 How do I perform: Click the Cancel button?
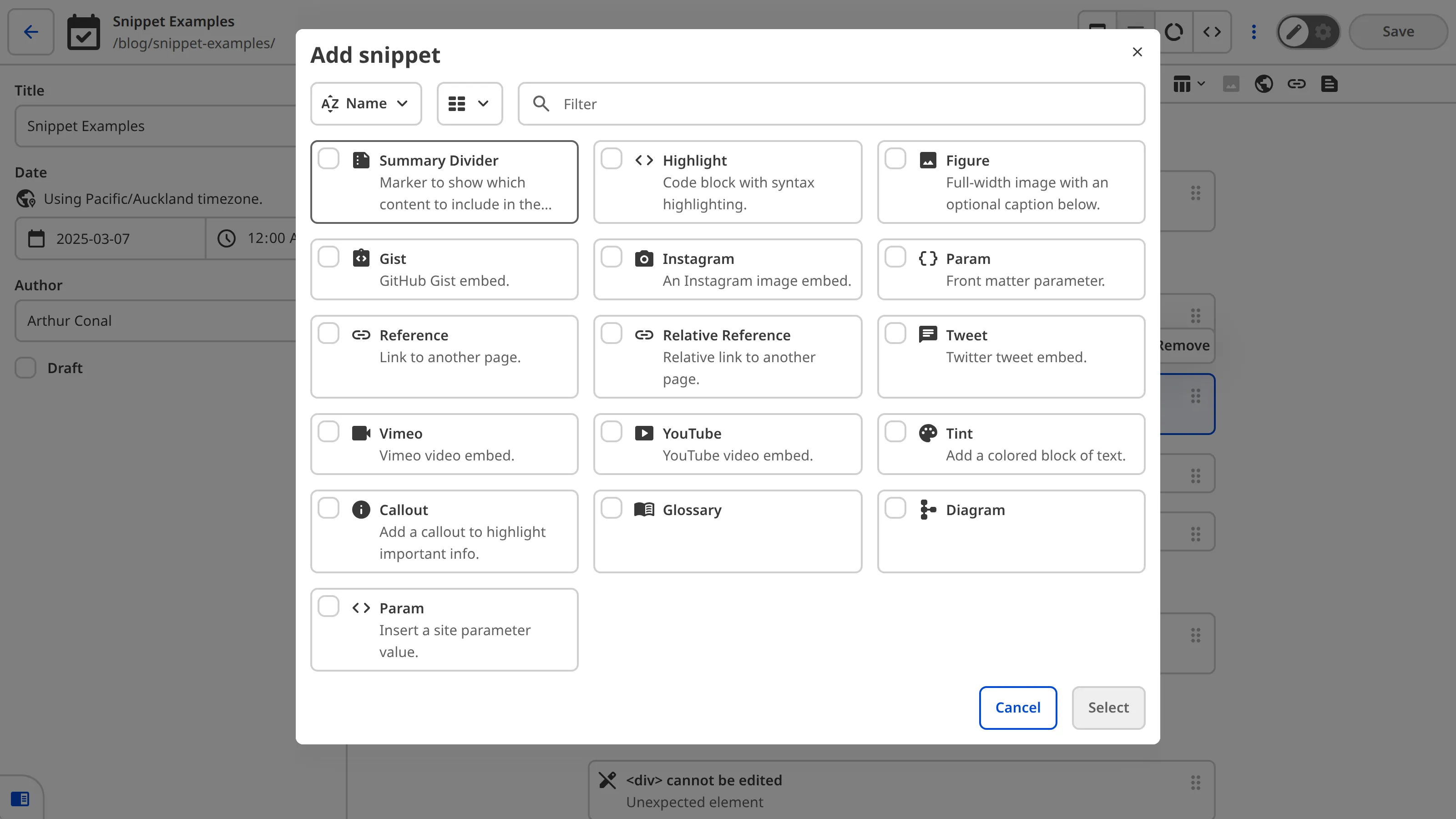[1017, 708]
